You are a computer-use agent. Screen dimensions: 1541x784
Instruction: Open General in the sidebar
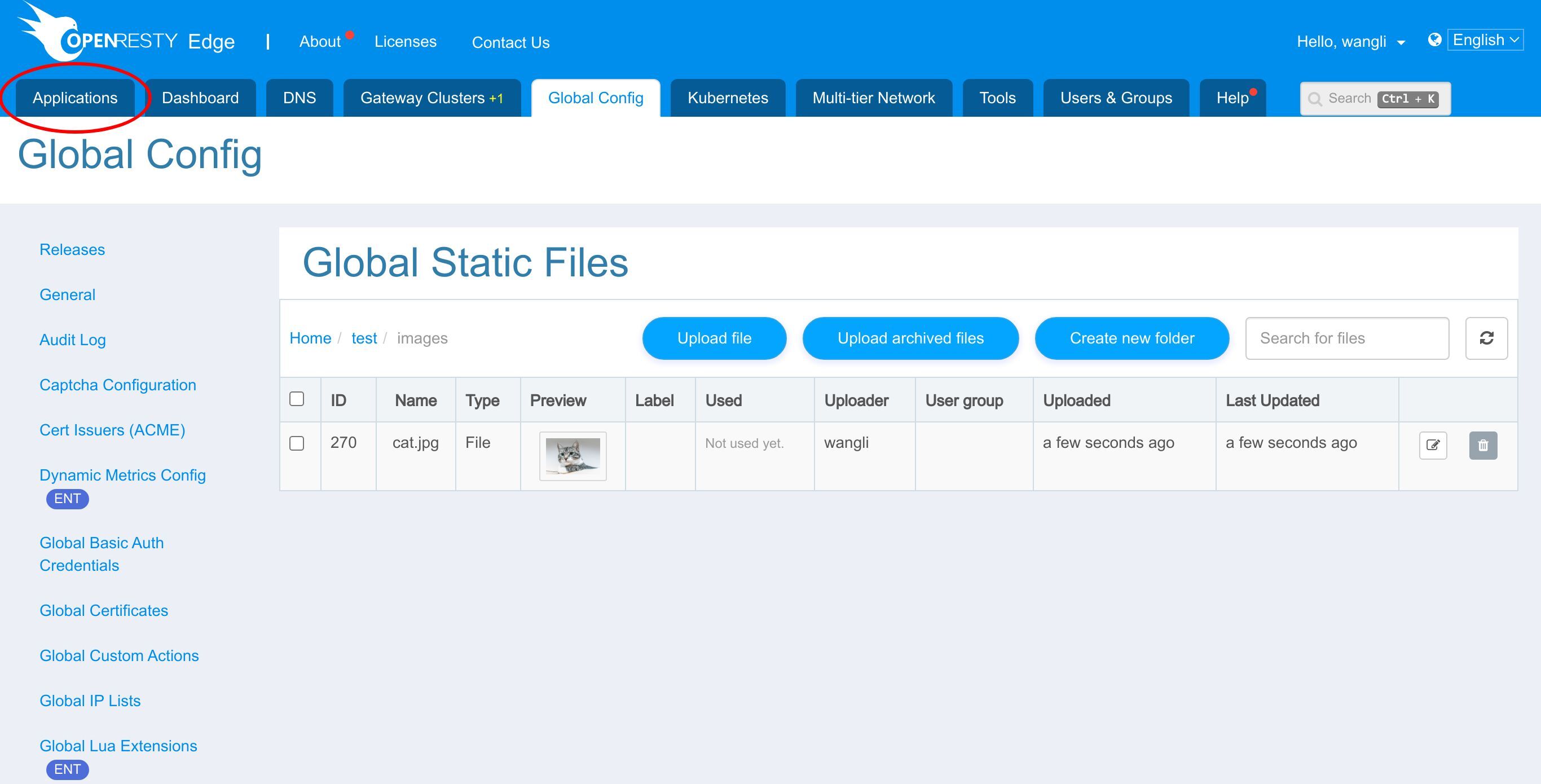(x=68, y=295)
